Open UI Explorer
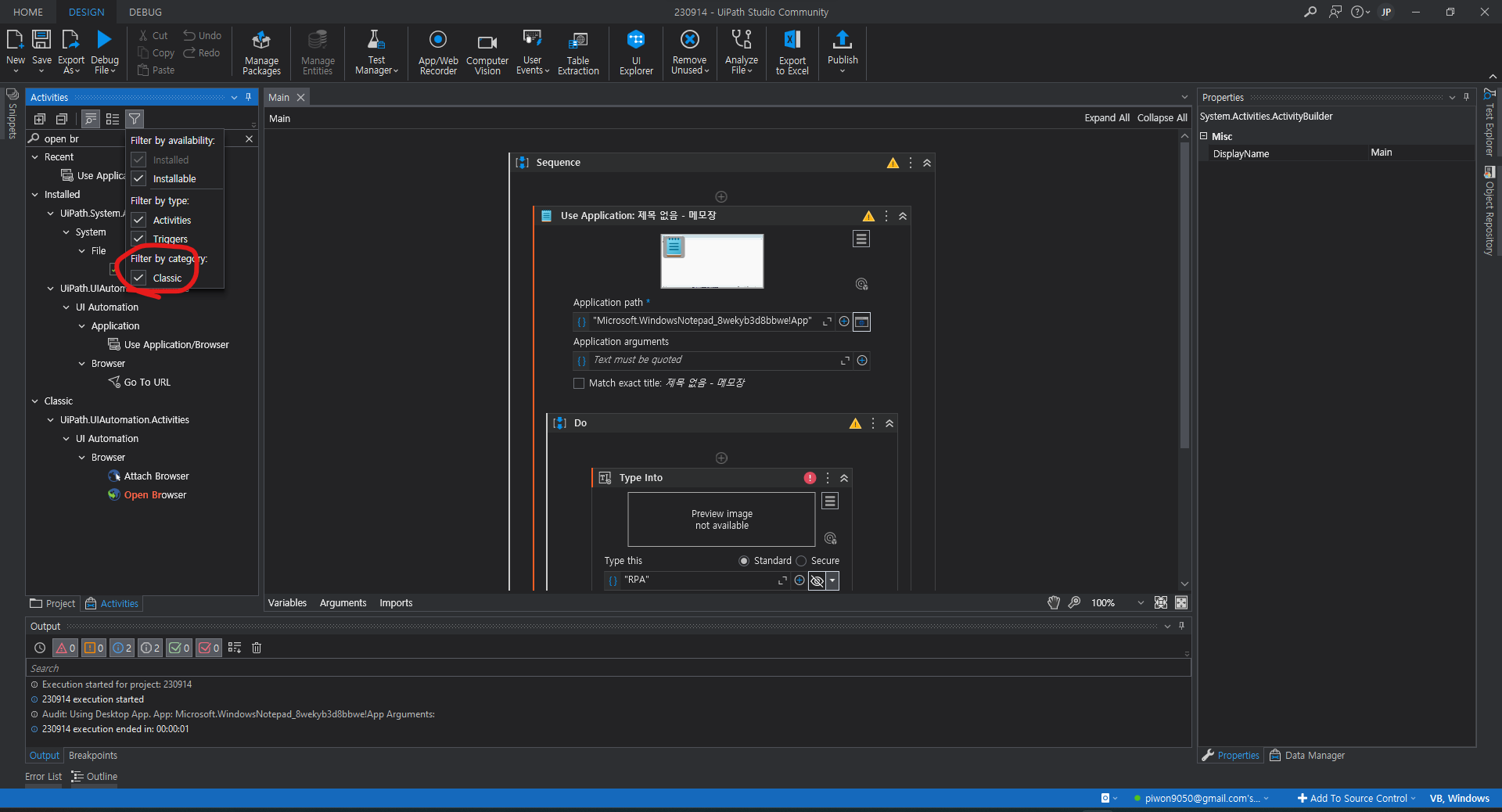 pyautogui.click(x=636, y=52)
